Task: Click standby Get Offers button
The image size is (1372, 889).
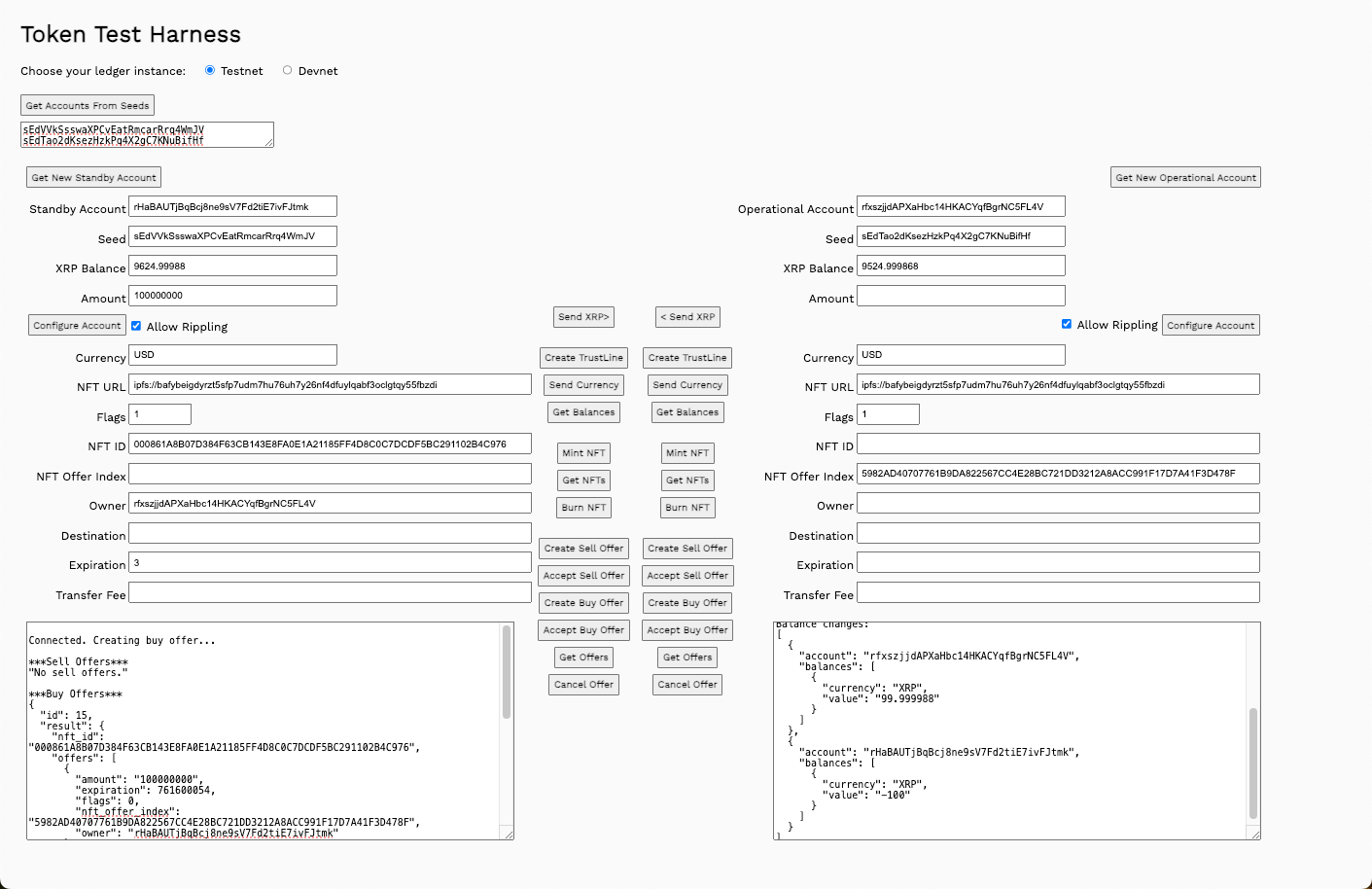Action: 583,658
